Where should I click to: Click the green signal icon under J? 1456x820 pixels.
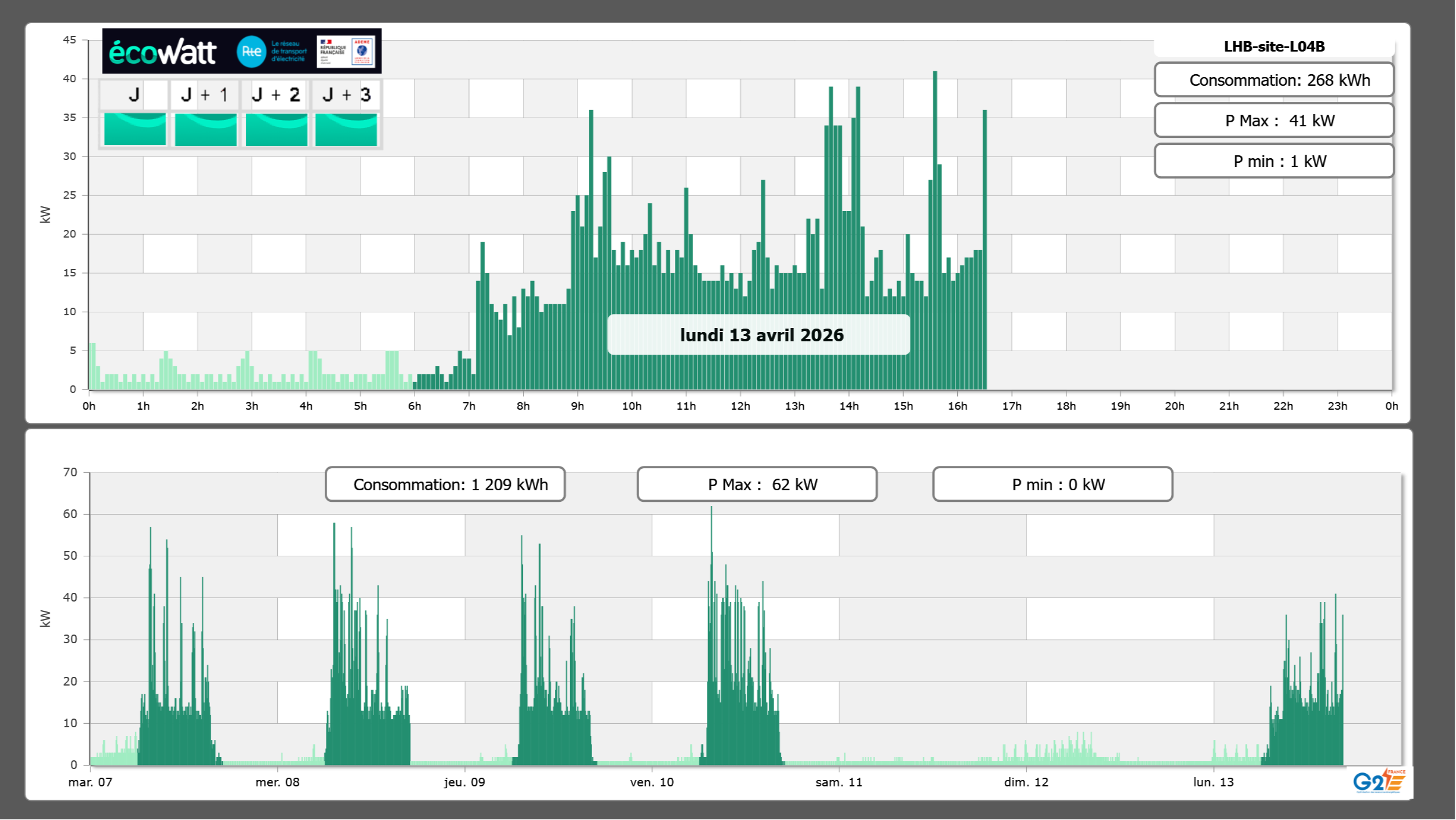[135, 129]
